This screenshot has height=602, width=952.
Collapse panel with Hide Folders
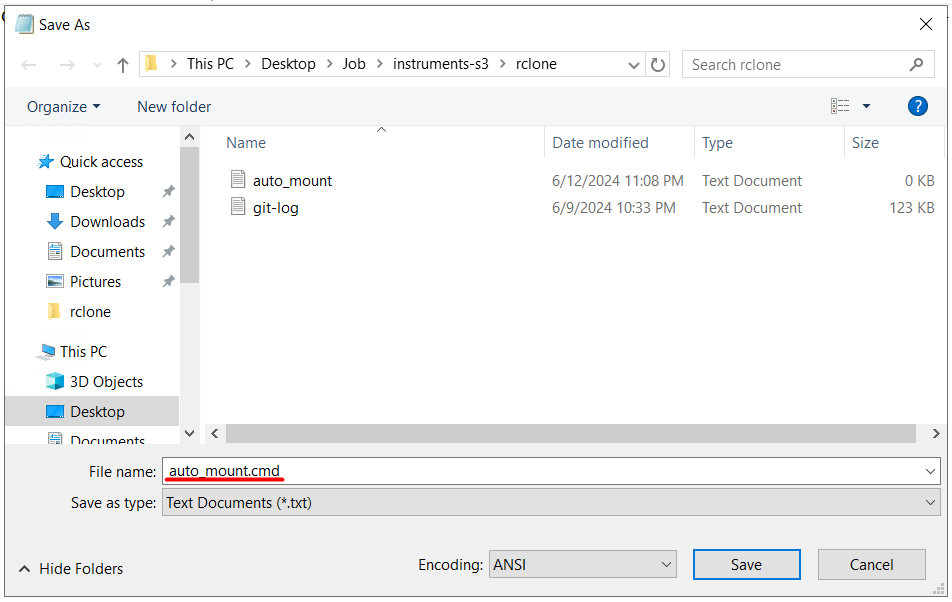tap(71, 569)
